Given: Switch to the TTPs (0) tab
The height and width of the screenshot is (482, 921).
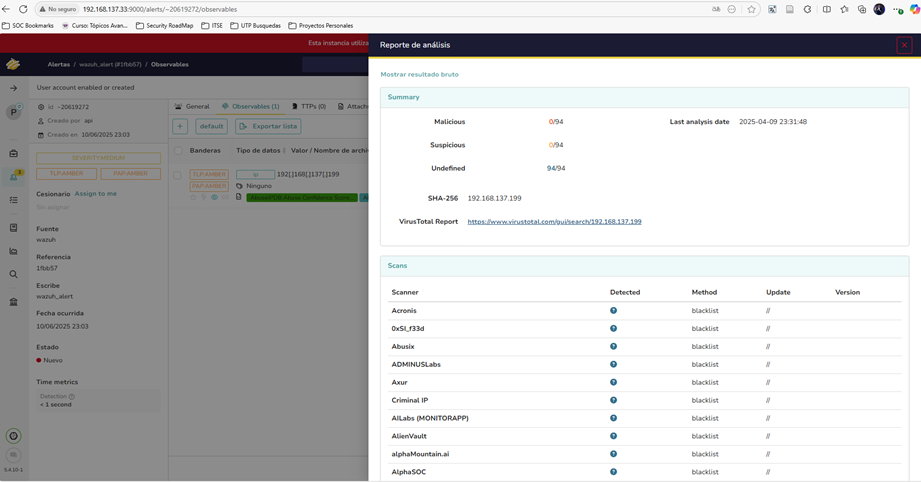Looking at the screenshot, I should [309, 106].
